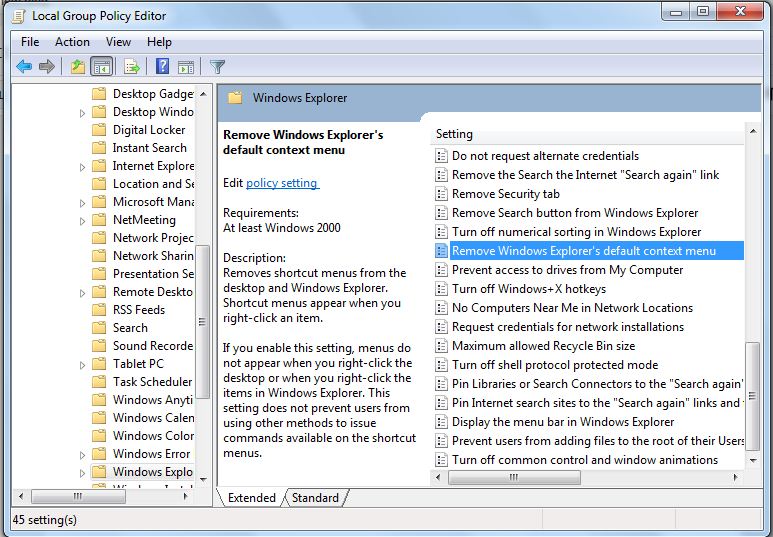Select Network Sharing in the tree

pos(153,256)
